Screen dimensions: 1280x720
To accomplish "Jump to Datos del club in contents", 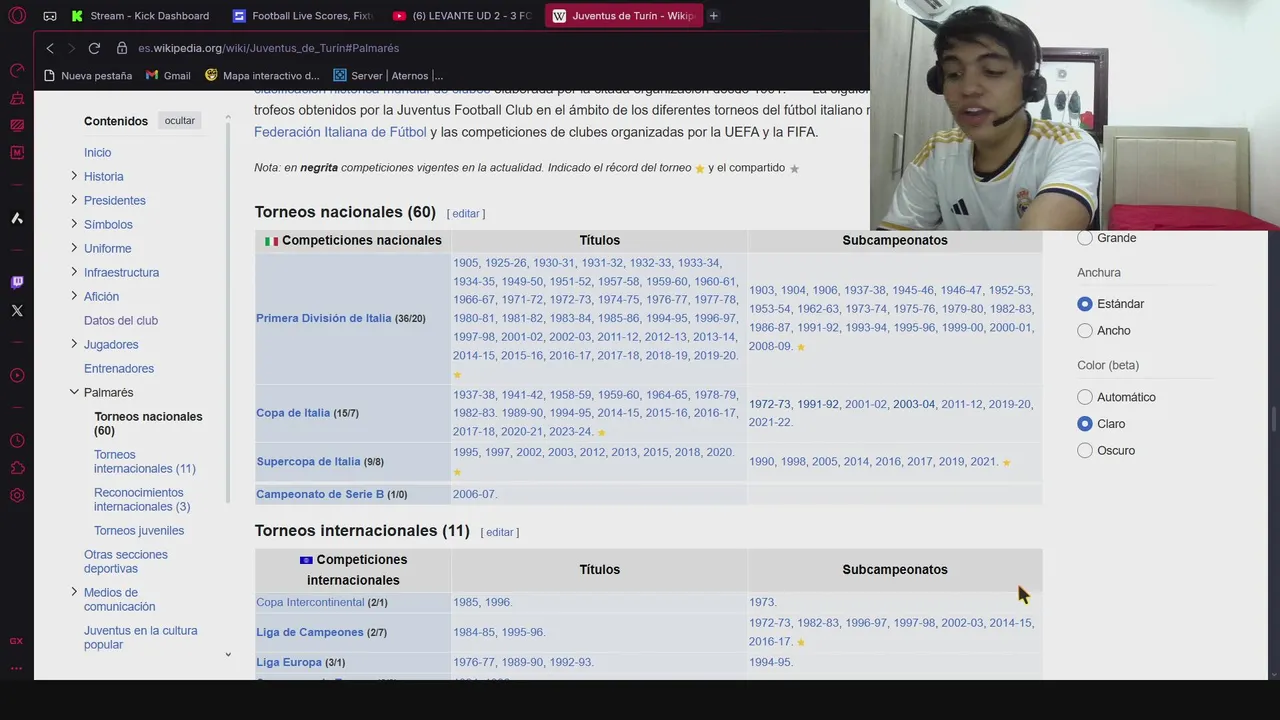I will 121,320.
